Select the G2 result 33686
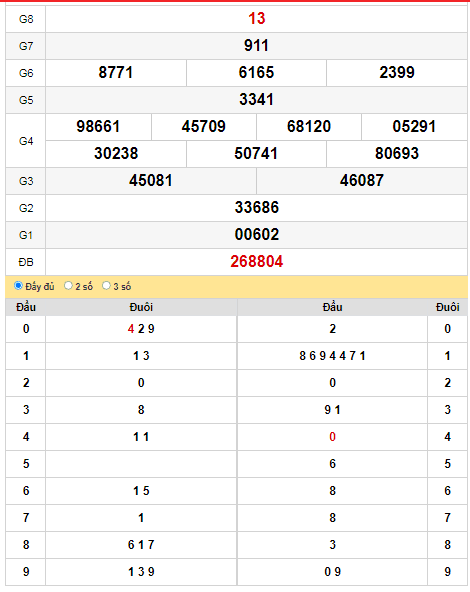The width and height of the screenshot is (470, 592). pos(257,208)
